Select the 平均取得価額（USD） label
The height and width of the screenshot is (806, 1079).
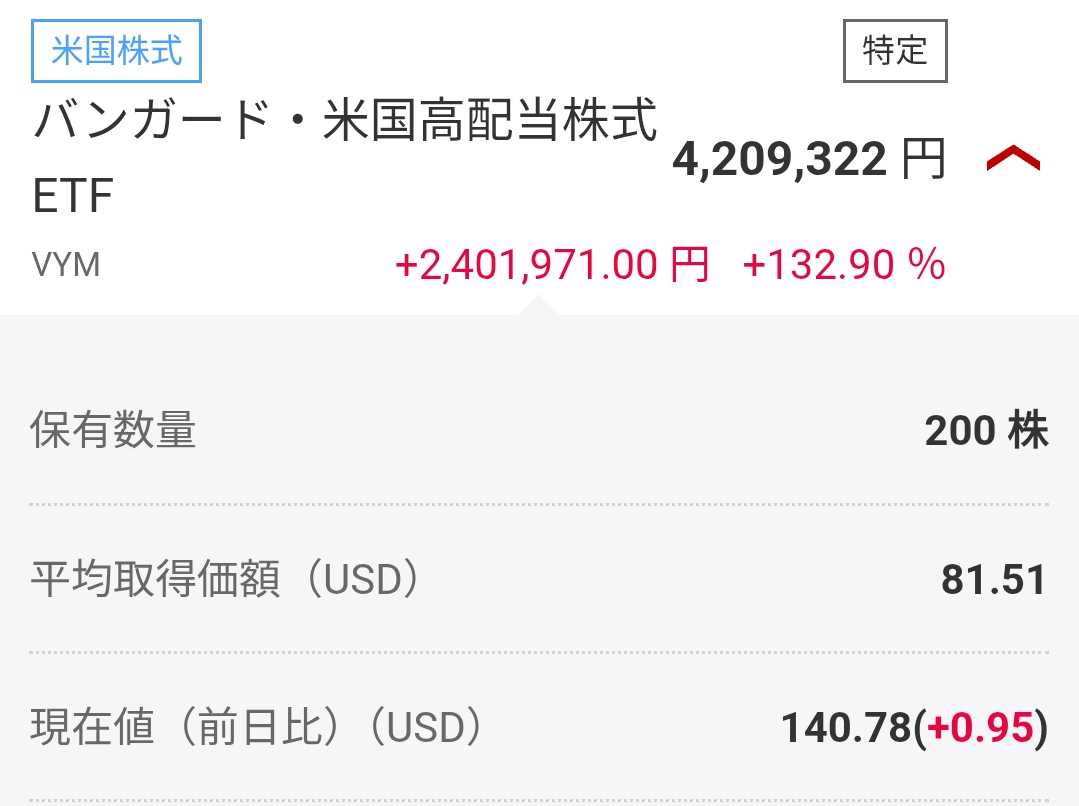pos(224,580)
